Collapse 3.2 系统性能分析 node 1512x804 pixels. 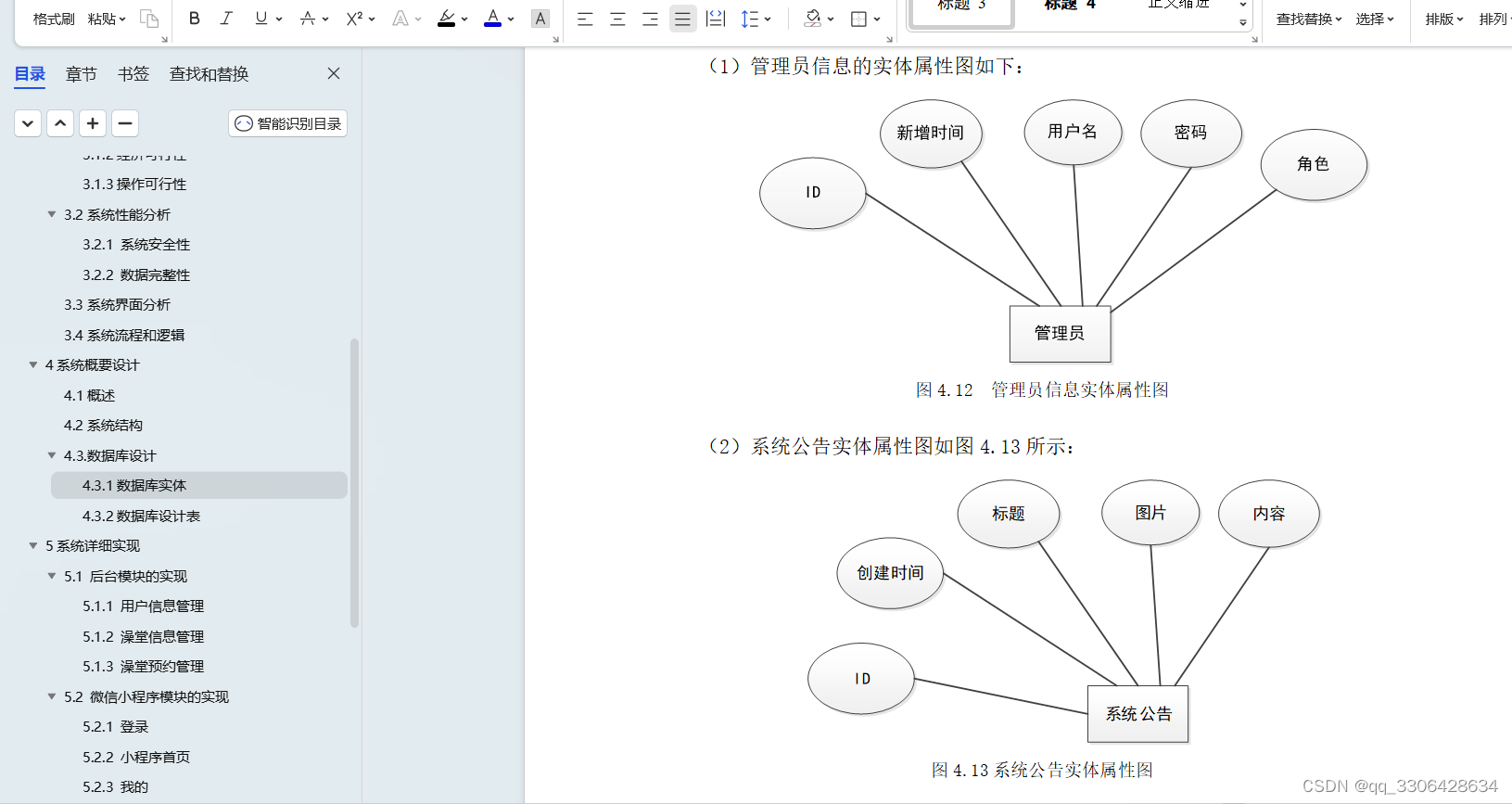tap(52, 214)
